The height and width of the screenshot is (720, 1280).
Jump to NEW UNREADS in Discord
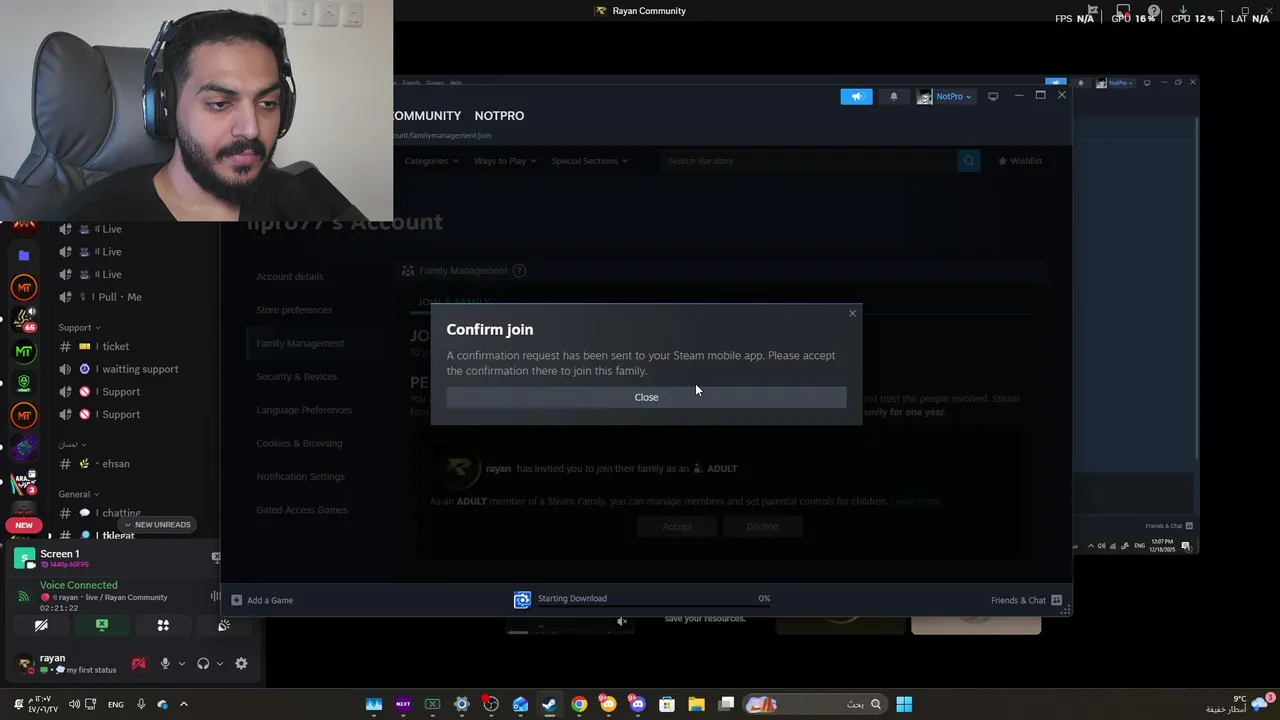click(x=156, y=525)
